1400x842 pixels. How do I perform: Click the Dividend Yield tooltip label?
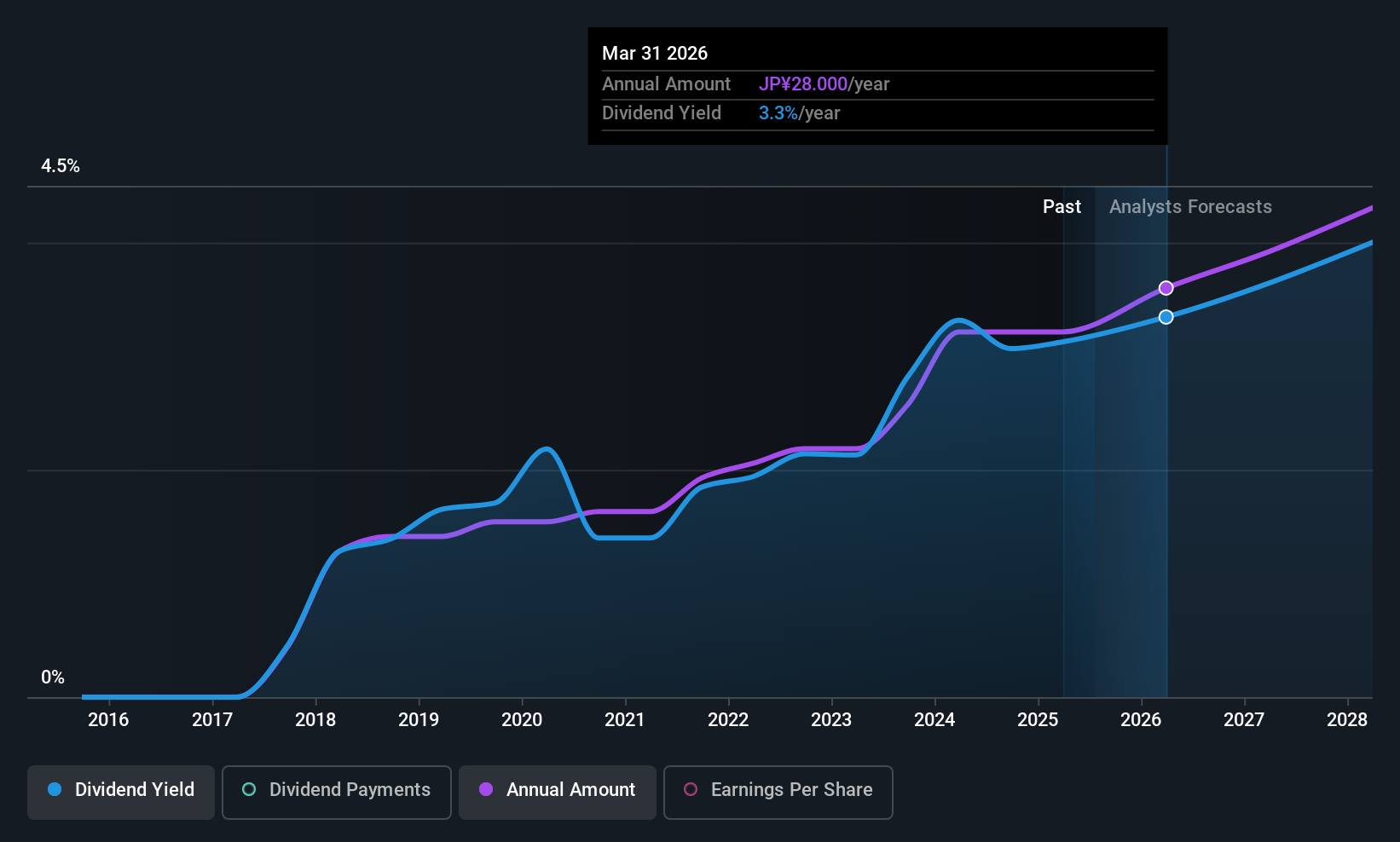click(x=662, y=113)
